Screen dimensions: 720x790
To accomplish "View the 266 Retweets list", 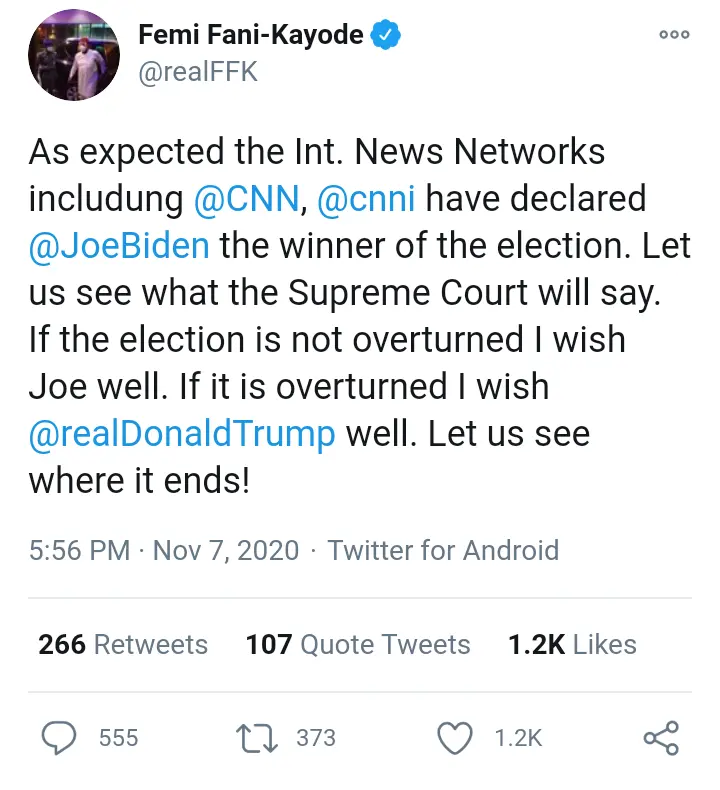I will [123, 645].
